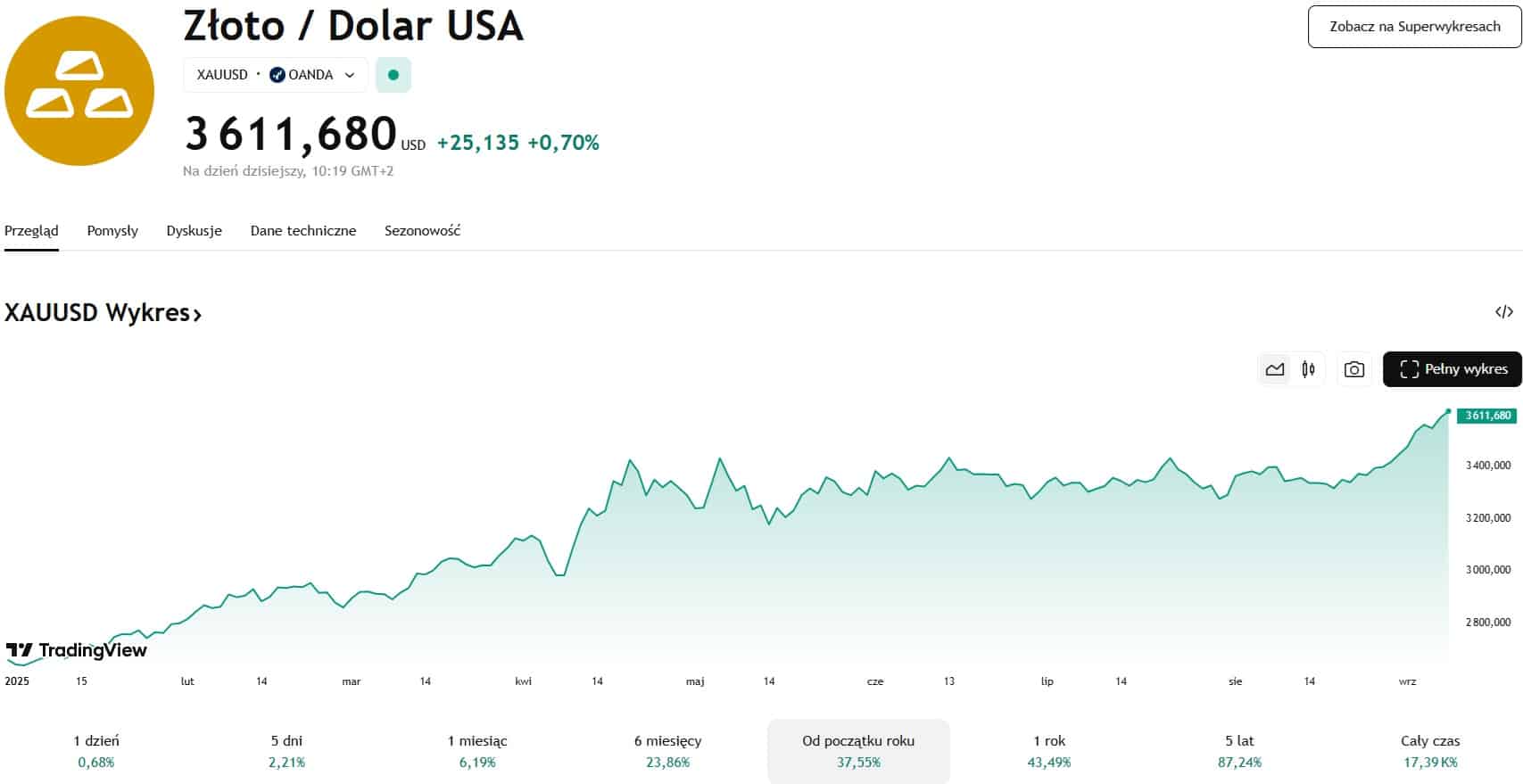
Task: Click the TradingView logo on chart
Action: (77, 650)
